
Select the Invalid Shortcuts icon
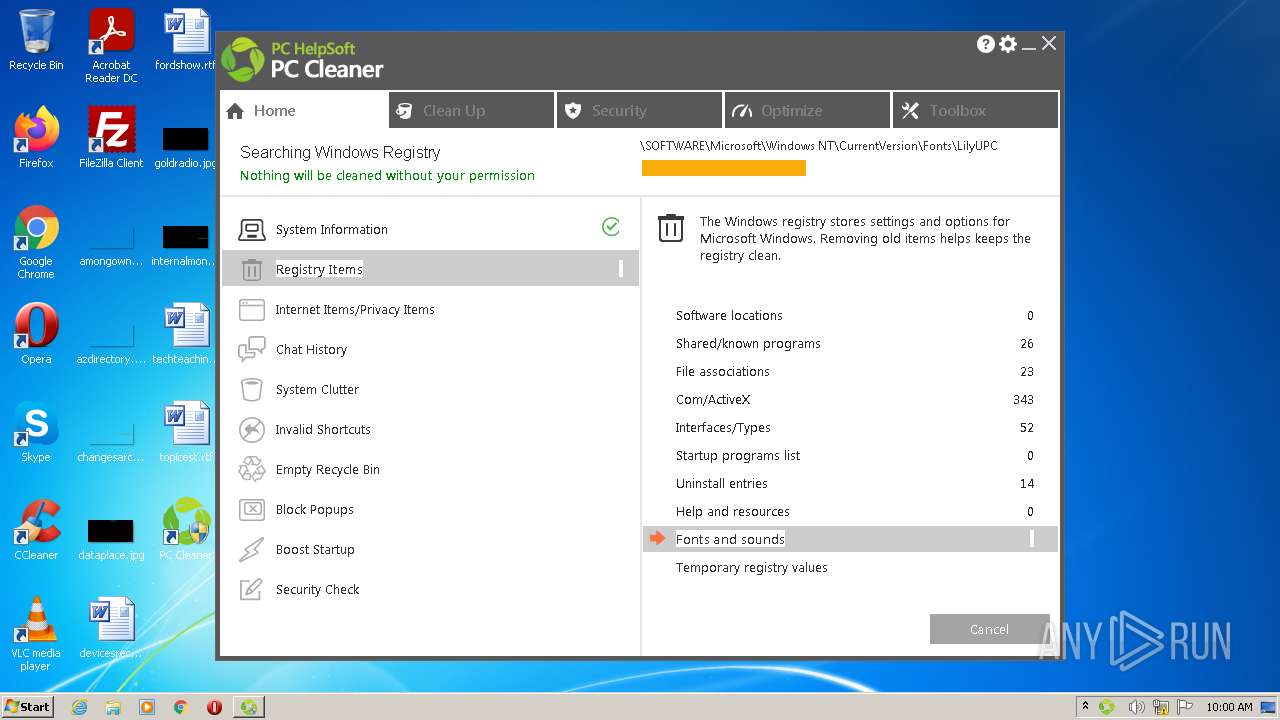click(251, 430)
